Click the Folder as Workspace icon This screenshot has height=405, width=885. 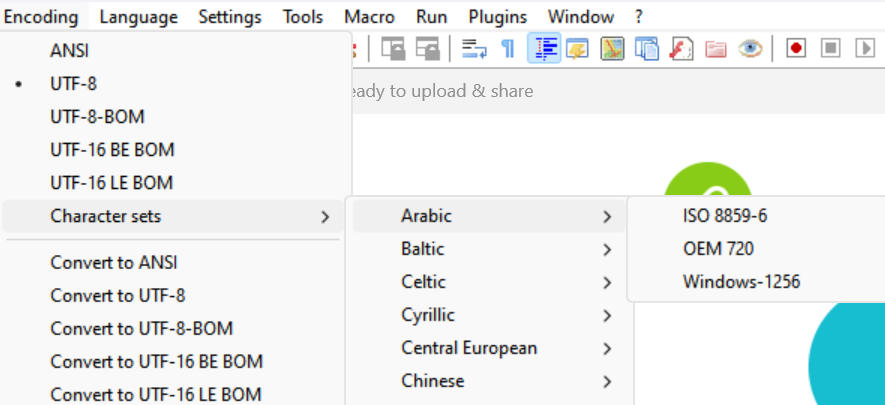(x=715, y=48)
